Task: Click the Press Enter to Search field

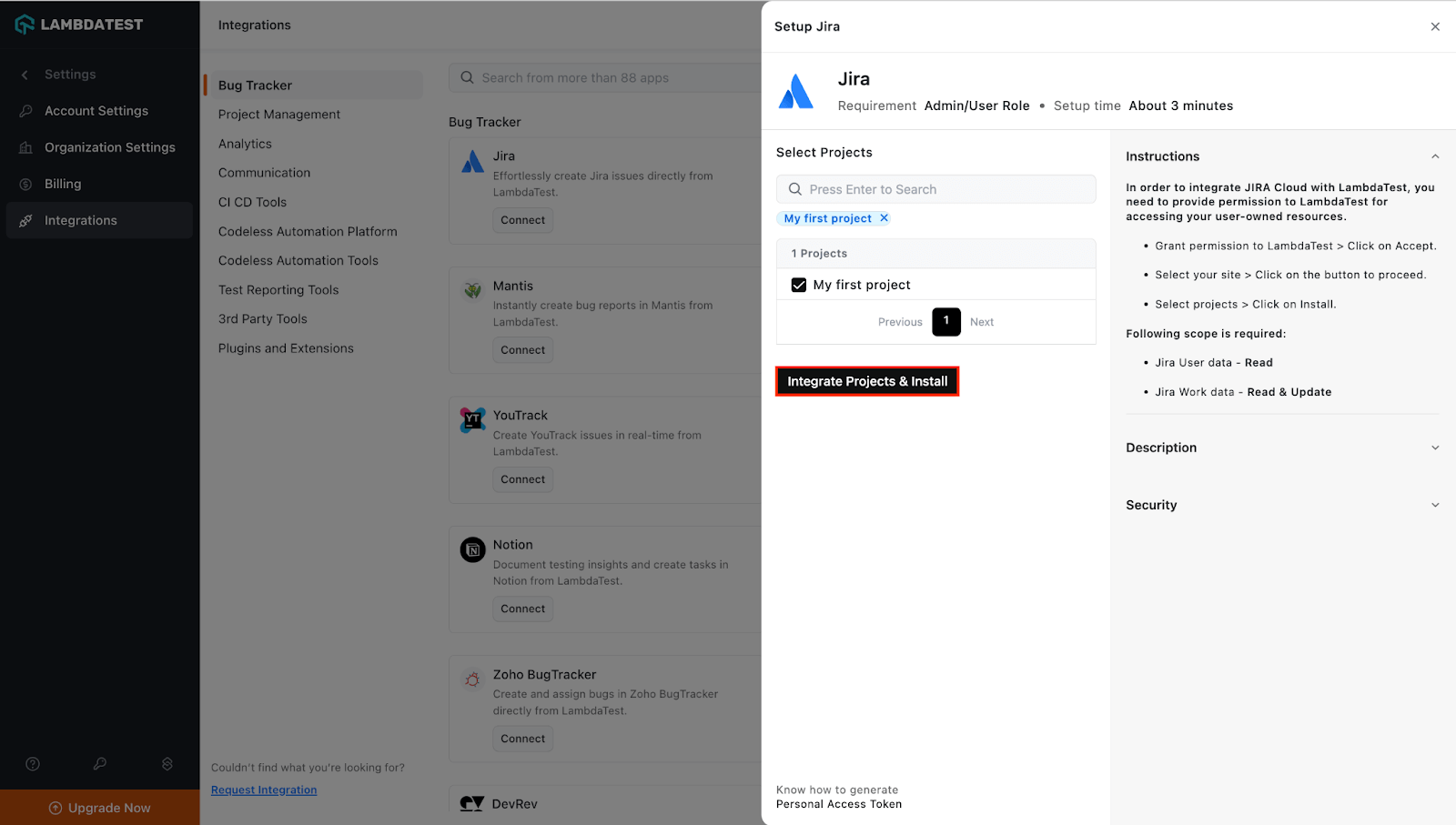Action: [x=935, y=188]
